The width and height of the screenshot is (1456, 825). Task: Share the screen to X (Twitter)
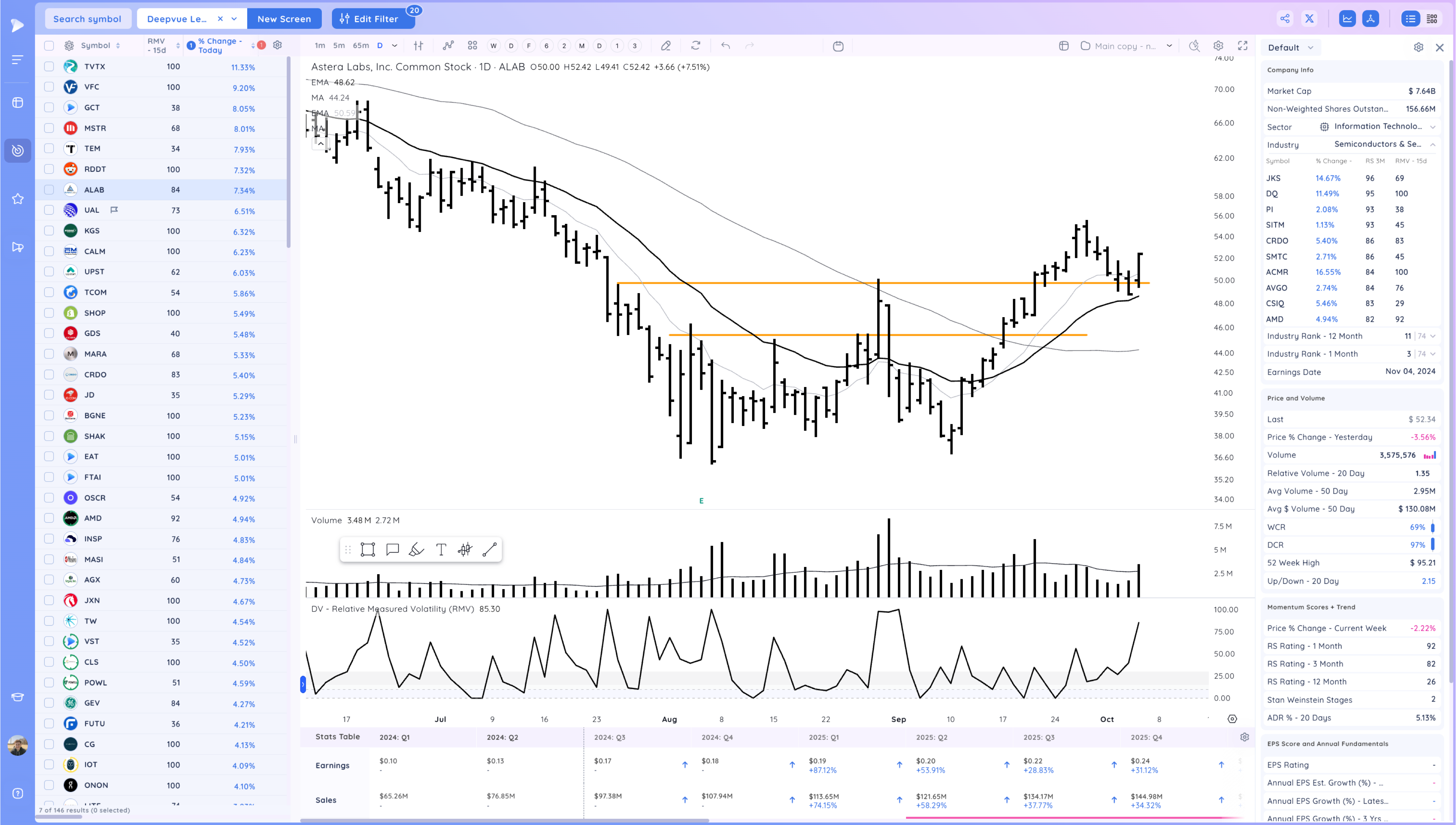[x=1309, y=18]
